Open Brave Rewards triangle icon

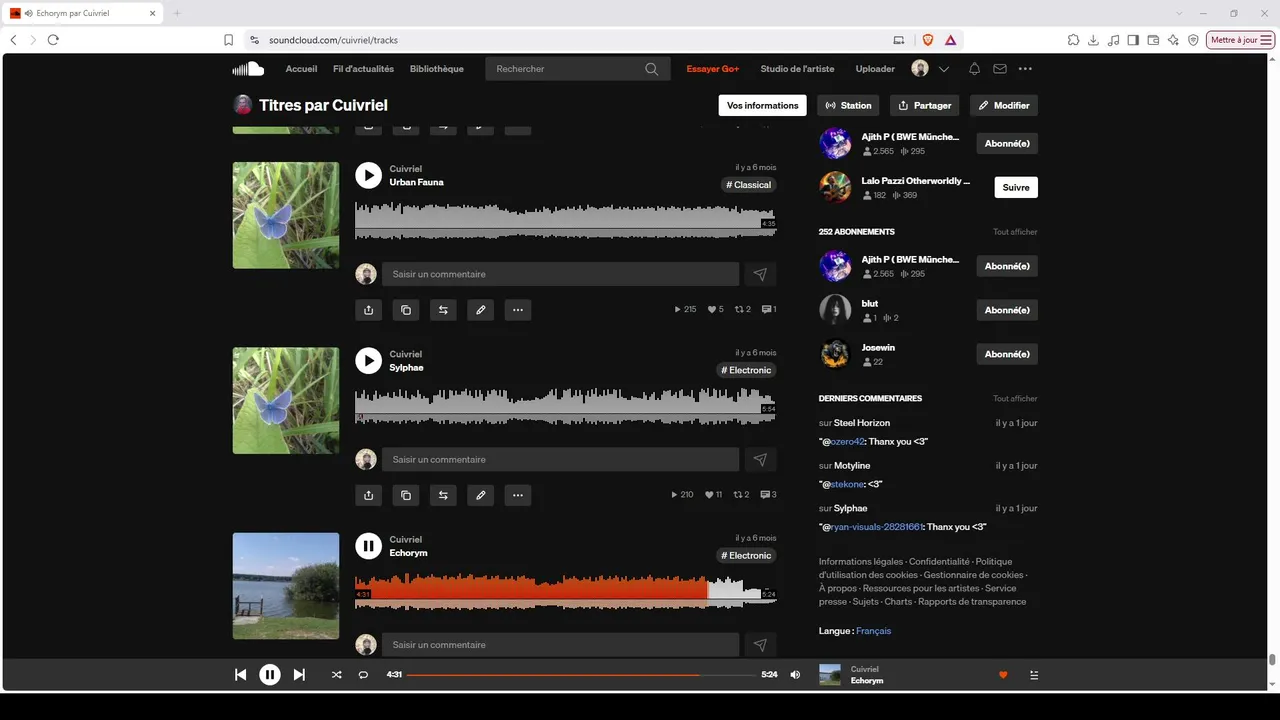(x=950, y=40)
